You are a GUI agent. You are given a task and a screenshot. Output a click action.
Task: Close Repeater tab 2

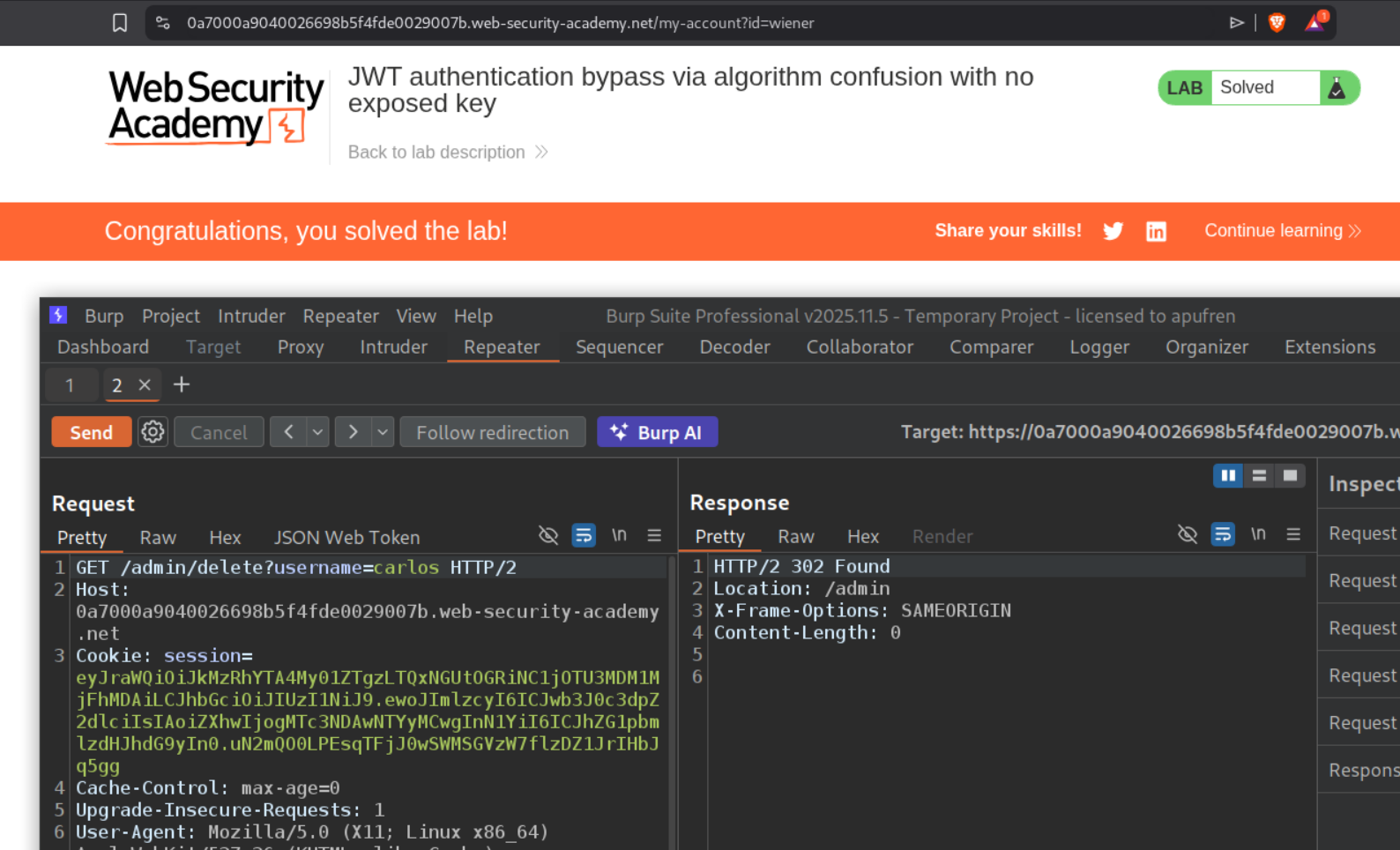point(145,385)
